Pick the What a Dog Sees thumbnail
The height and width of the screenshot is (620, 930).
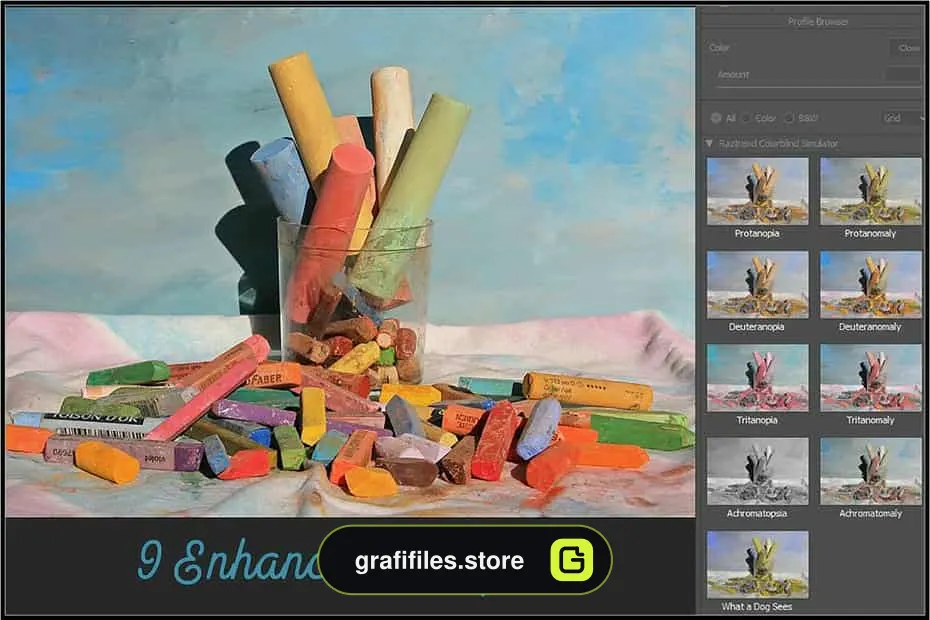(757, 564)
